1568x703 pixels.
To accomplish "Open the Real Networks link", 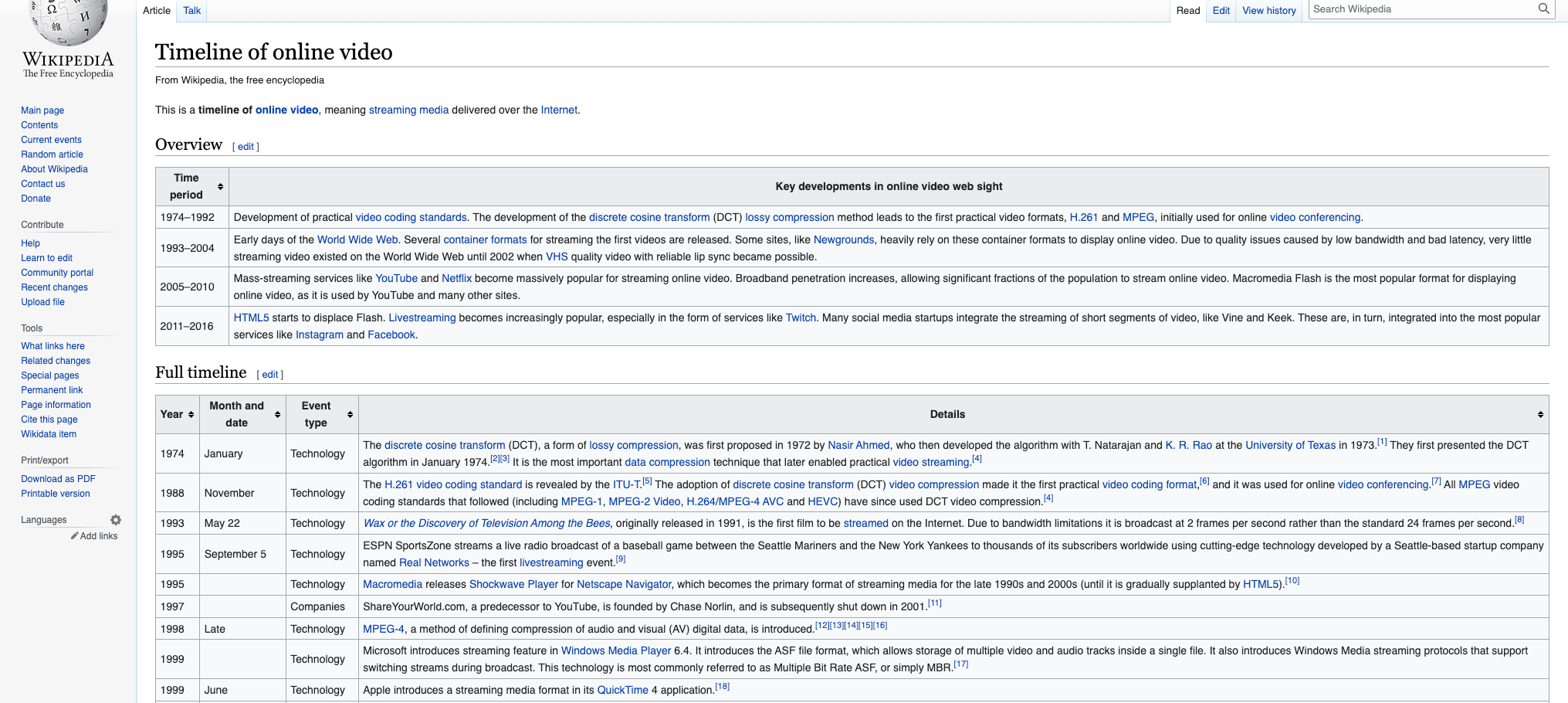I will [434, 562].
